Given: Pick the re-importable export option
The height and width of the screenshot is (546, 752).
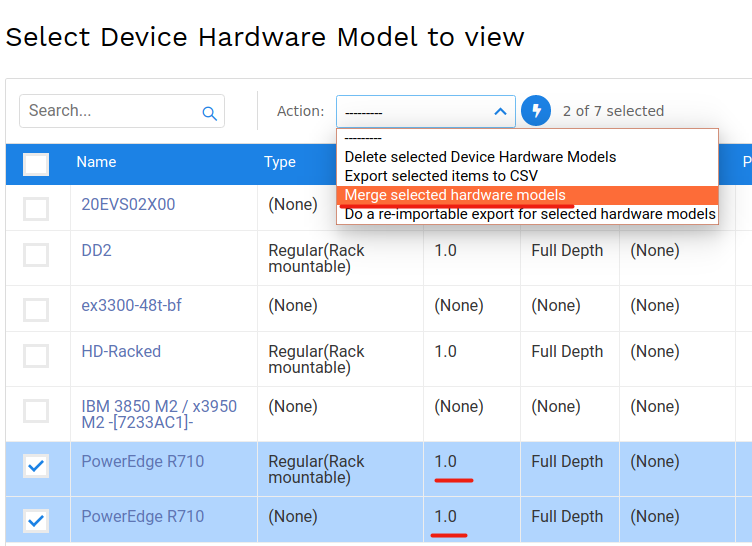Looking at the screenshot, I should tap(528, 214).
